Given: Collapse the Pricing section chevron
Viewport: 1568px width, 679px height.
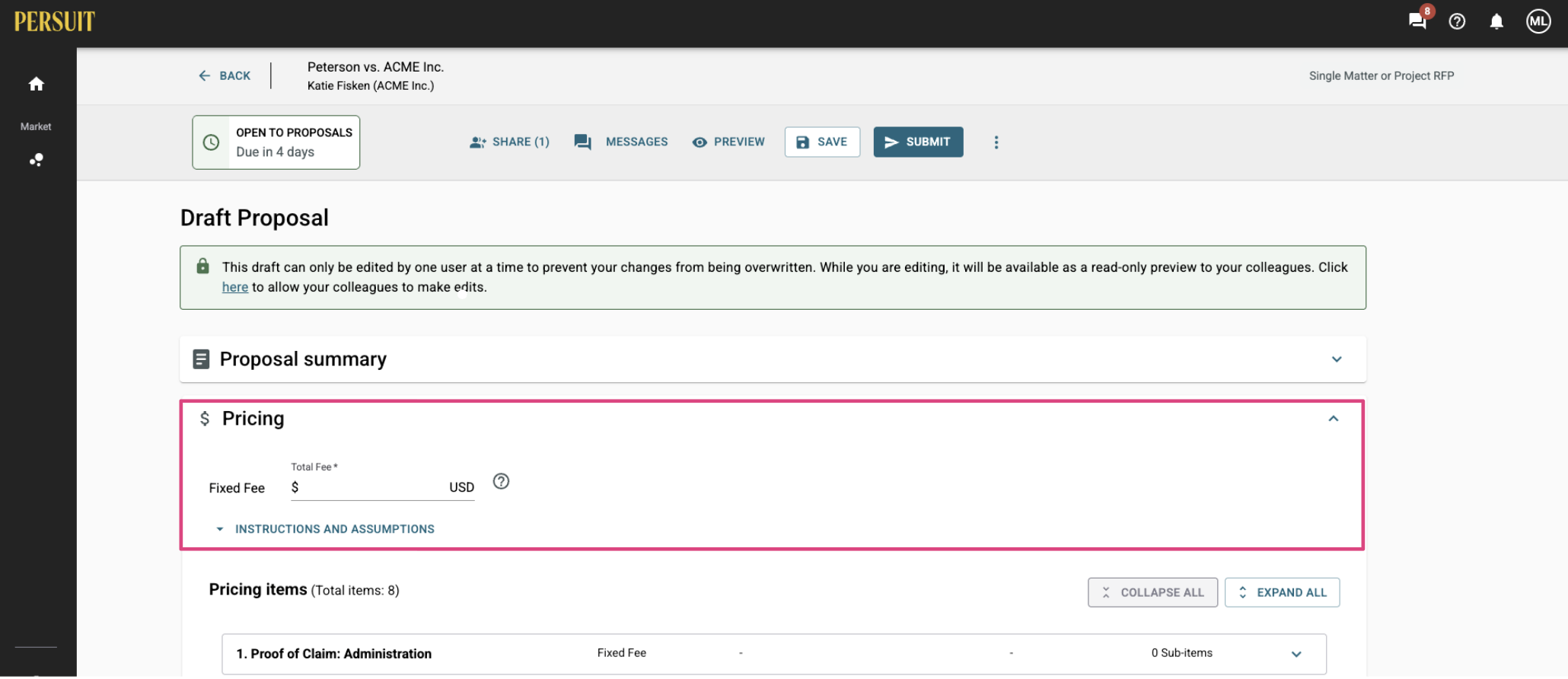Looking at the screenshot, I should 1334,419.
